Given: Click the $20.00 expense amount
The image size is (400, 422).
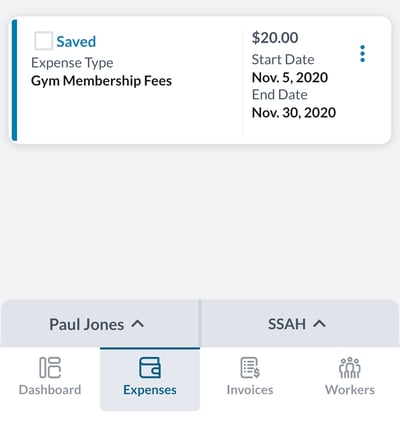Looking at the screenshot, I should tap(275, 38).
